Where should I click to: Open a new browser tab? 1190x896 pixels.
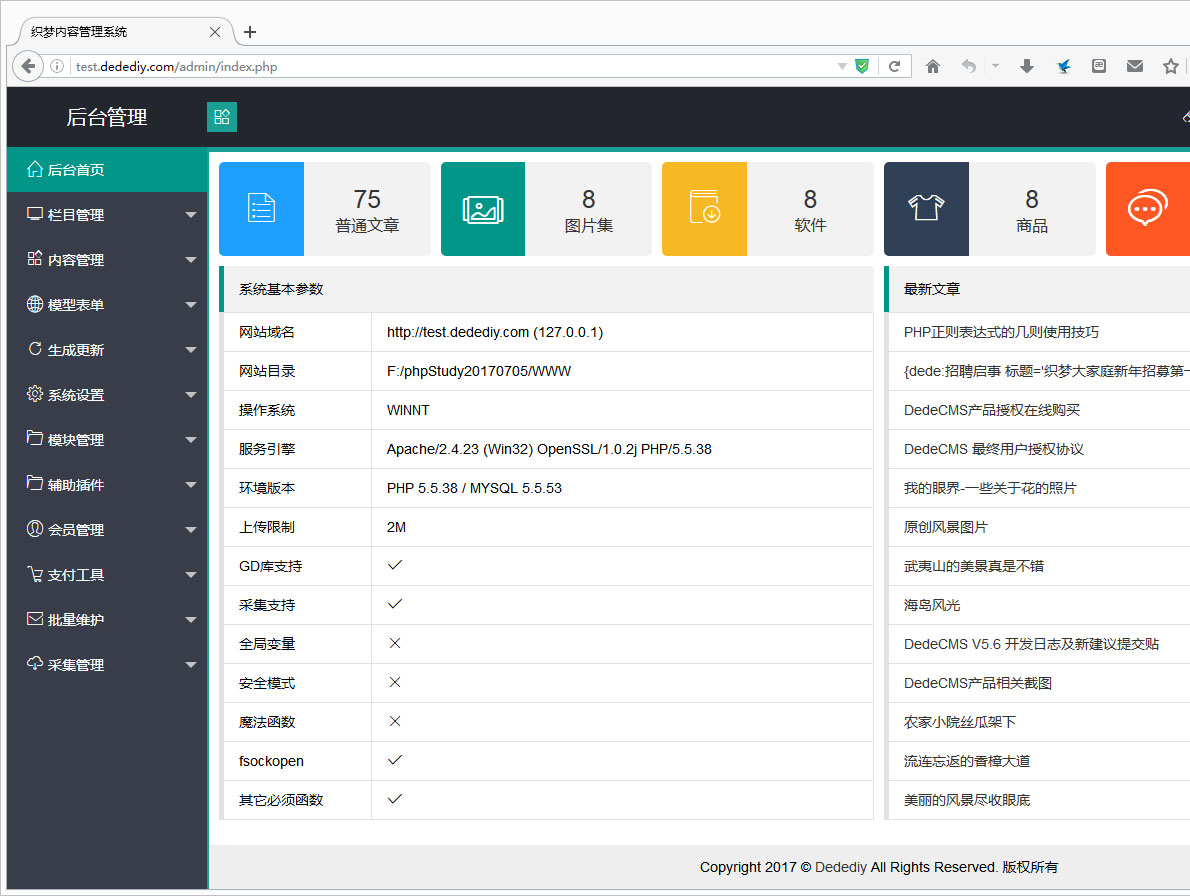250,32
